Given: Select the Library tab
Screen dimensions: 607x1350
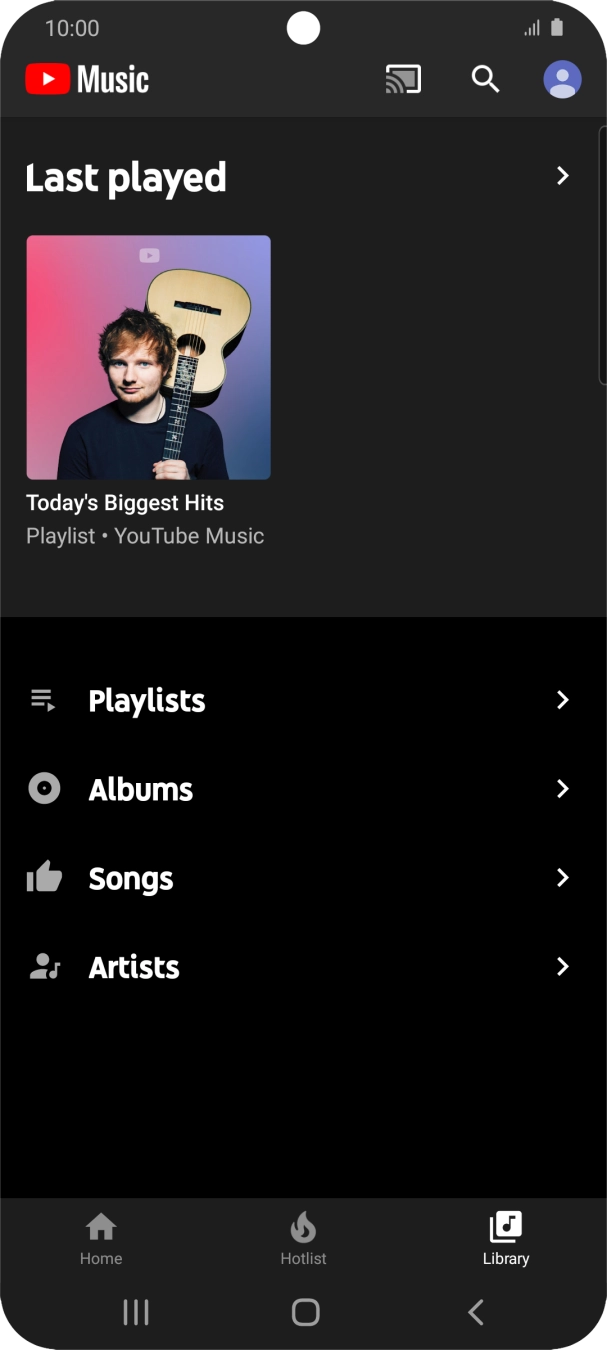Looking at the screenshot, I should pyautogui.click(x=505, y=1238).
